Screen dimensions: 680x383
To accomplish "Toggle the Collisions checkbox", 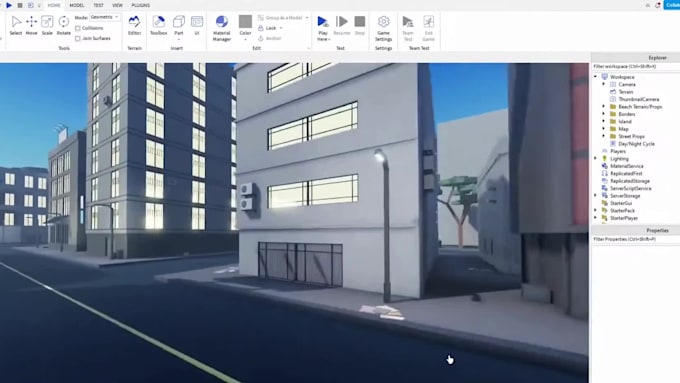I will click(x=78, y=28).
